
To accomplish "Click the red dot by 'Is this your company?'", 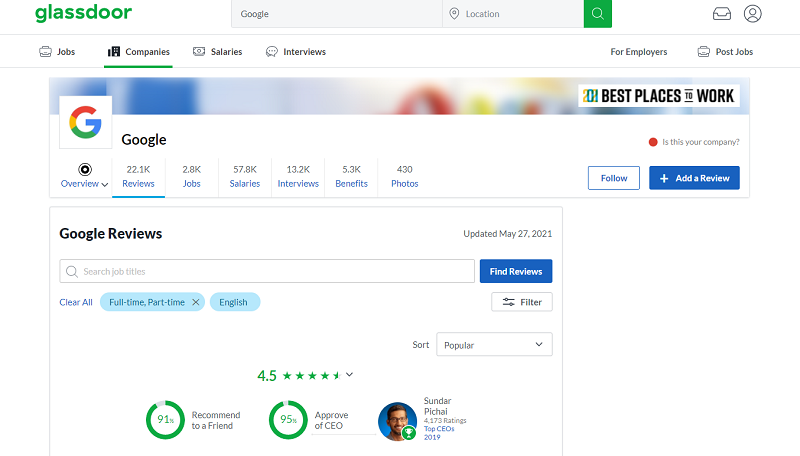I will [x=653, y=142].
